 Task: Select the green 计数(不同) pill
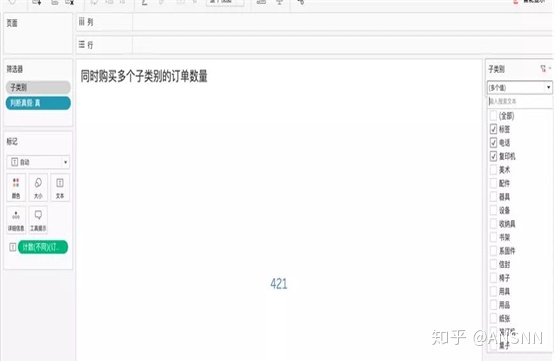tap(43, 247)
